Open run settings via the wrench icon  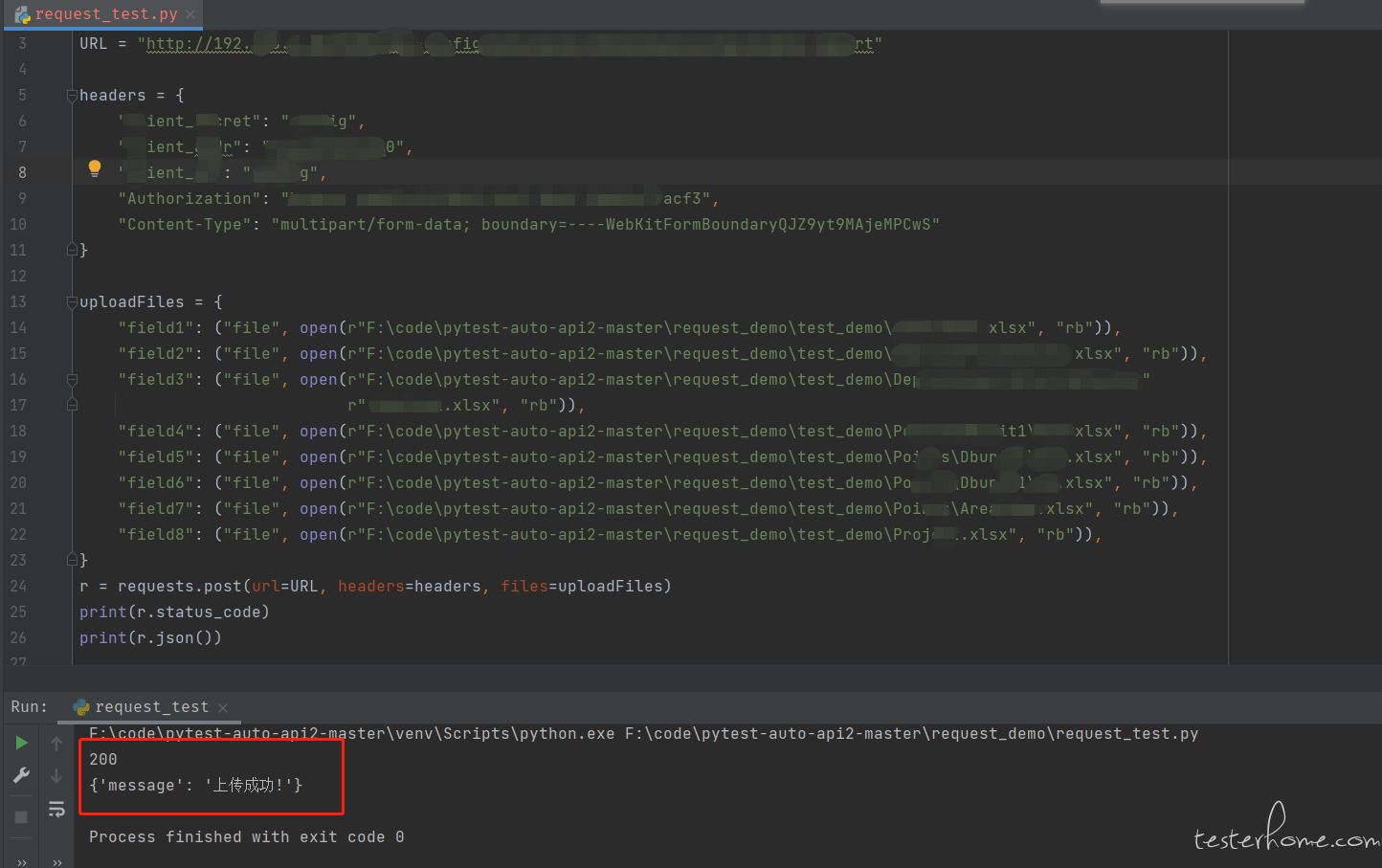21,775
